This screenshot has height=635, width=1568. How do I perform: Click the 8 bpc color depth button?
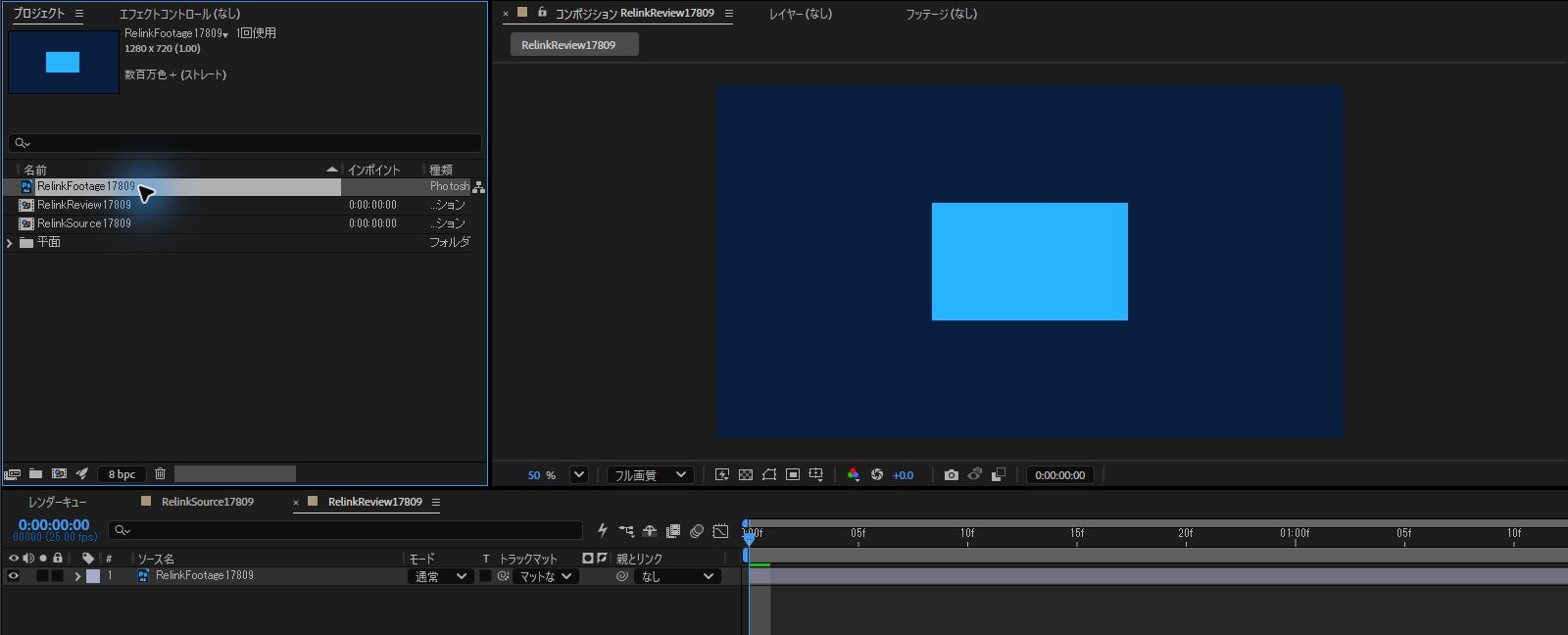coord(122,474)
